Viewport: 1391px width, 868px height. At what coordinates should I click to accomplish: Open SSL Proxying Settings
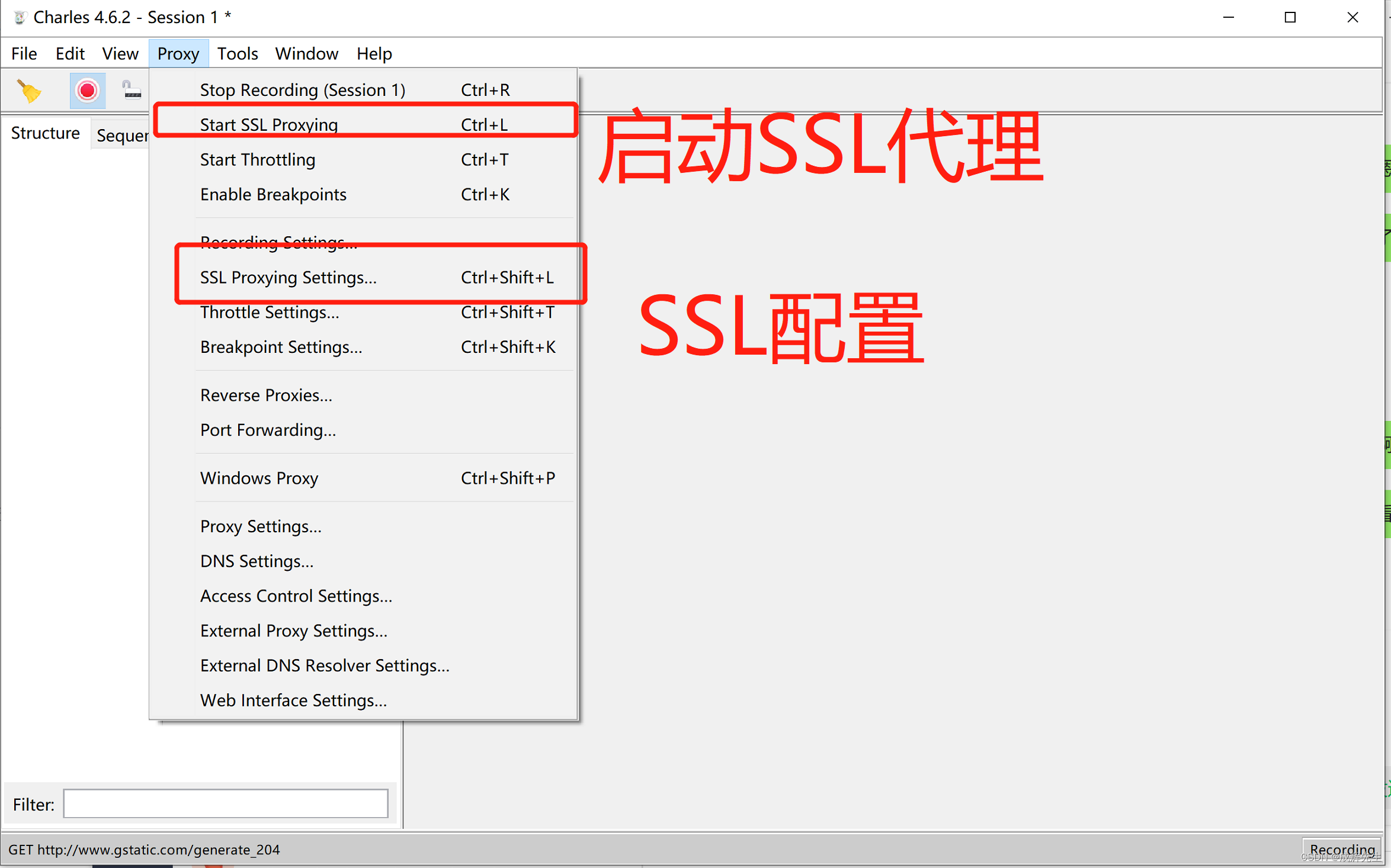(x=288, y=277)
